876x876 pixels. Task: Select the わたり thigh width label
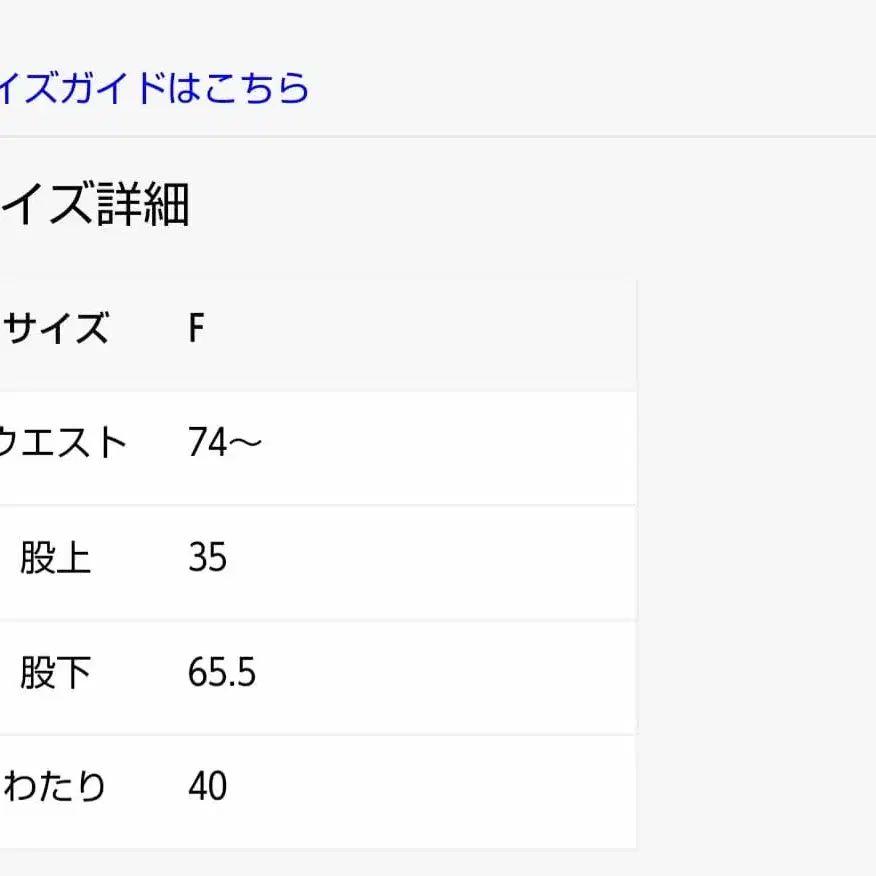55,788
